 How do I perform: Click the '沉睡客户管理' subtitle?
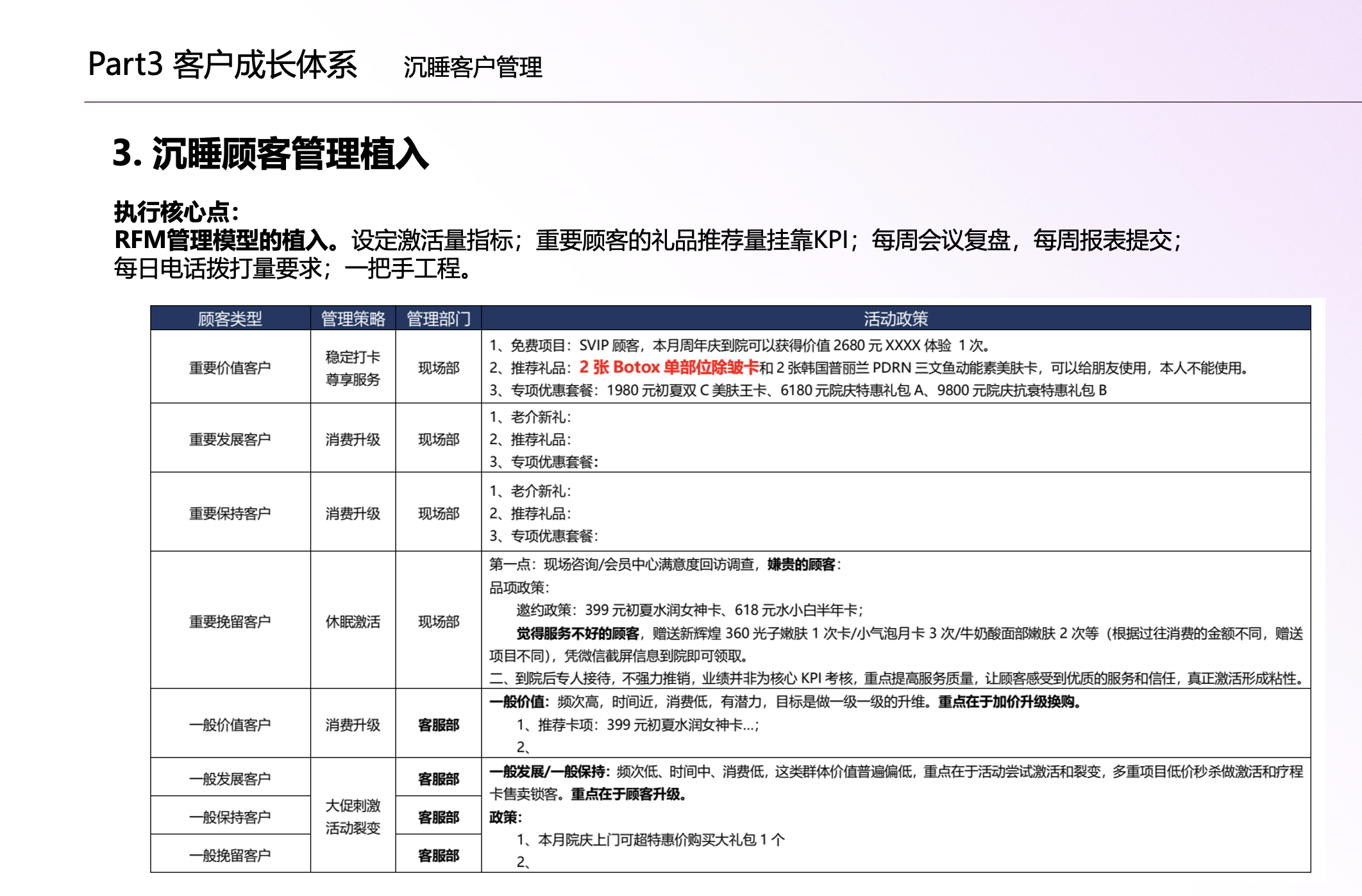(x=473, y=67)
